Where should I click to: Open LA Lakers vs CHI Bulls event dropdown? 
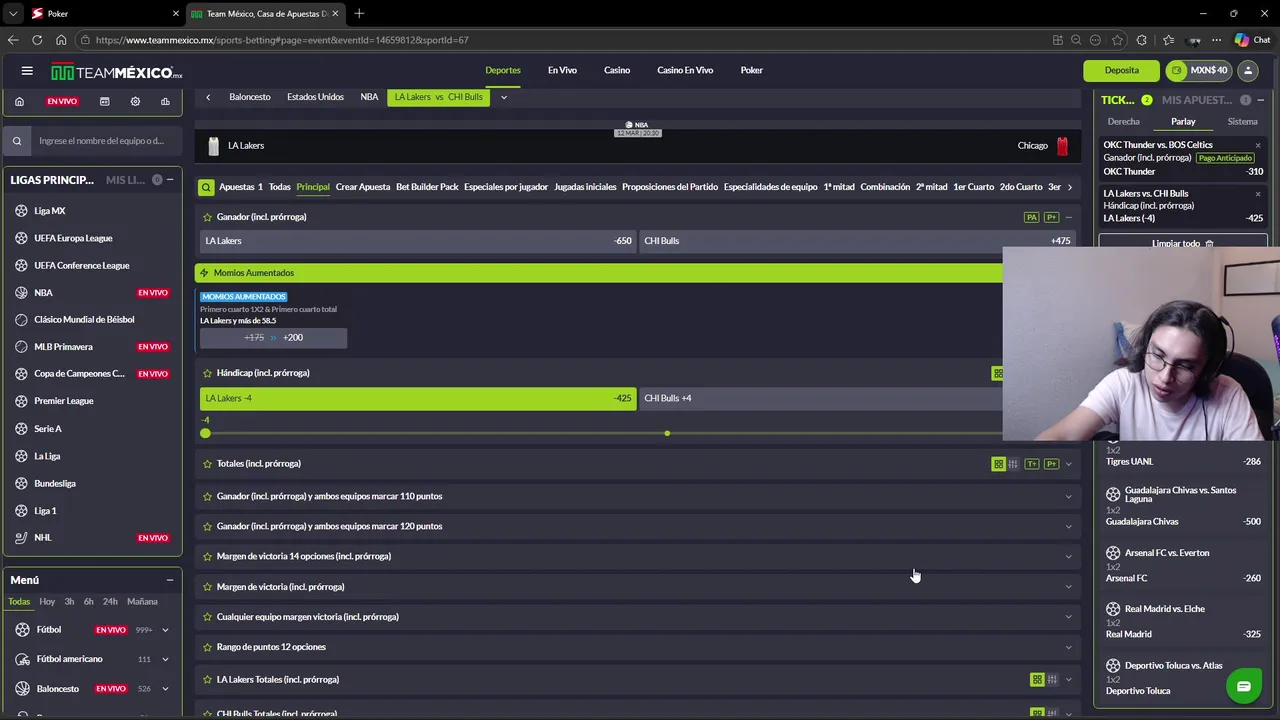tap(504, 97)
